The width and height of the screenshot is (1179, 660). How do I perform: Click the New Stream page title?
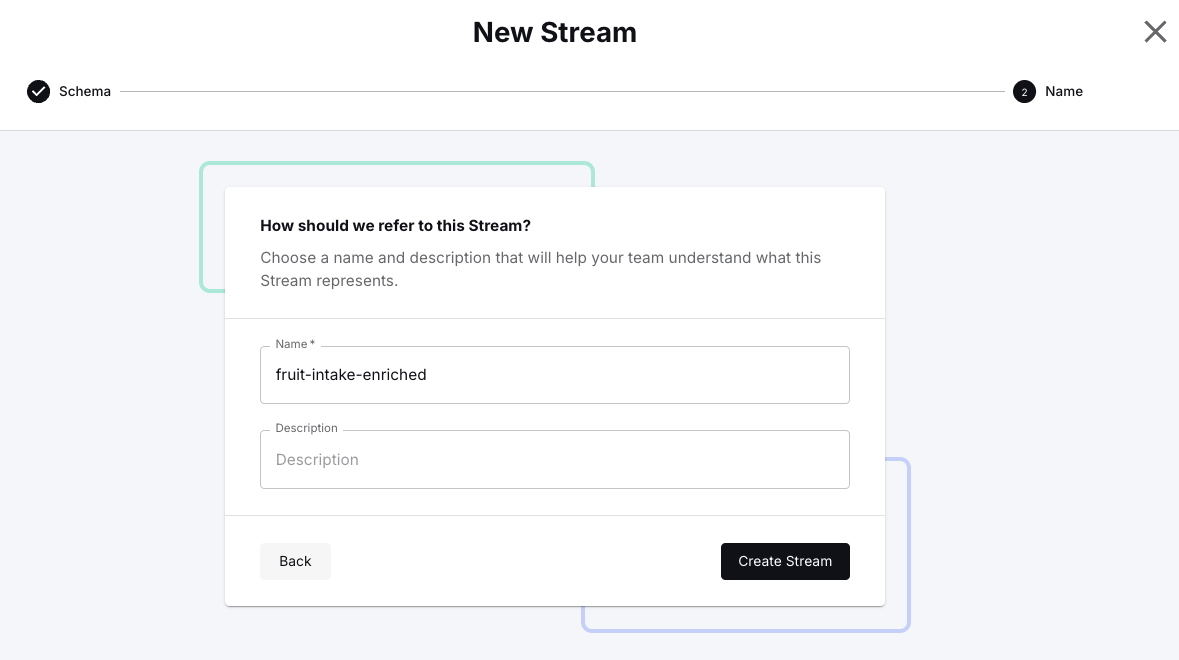point(555,32)
